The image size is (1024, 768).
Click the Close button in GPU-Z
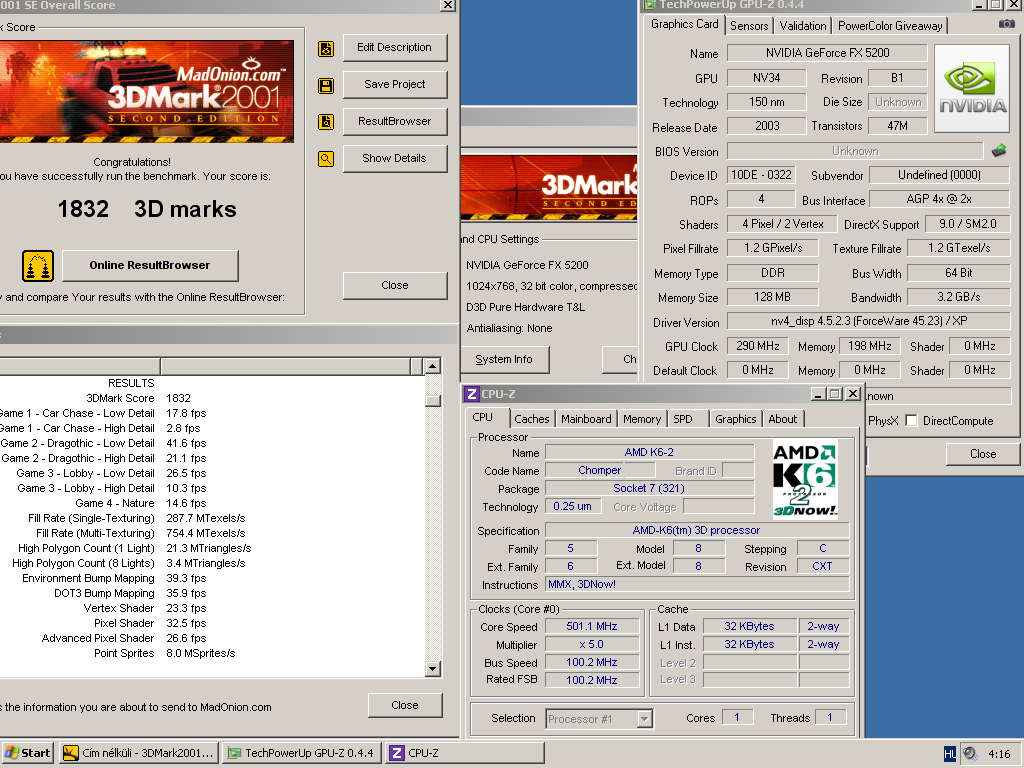983,454
